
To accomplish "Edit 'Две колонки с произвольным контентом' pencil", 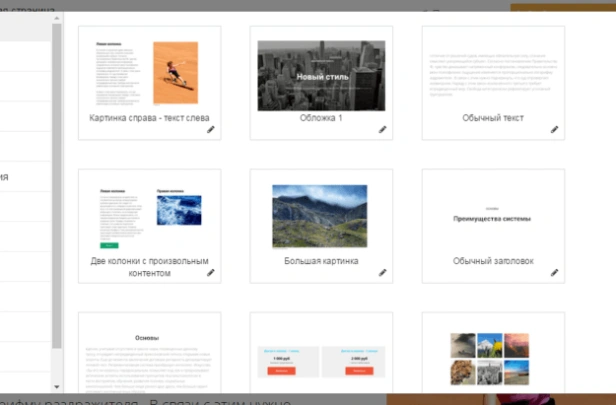I will click(210, 272).
